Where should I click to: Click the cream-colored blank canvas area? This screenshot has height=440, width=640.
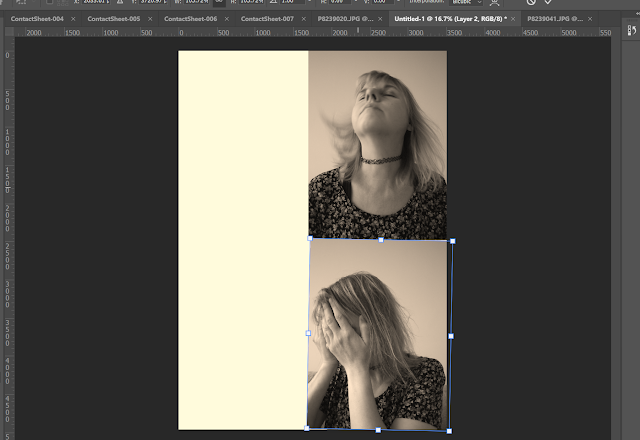tap(243, 240)
